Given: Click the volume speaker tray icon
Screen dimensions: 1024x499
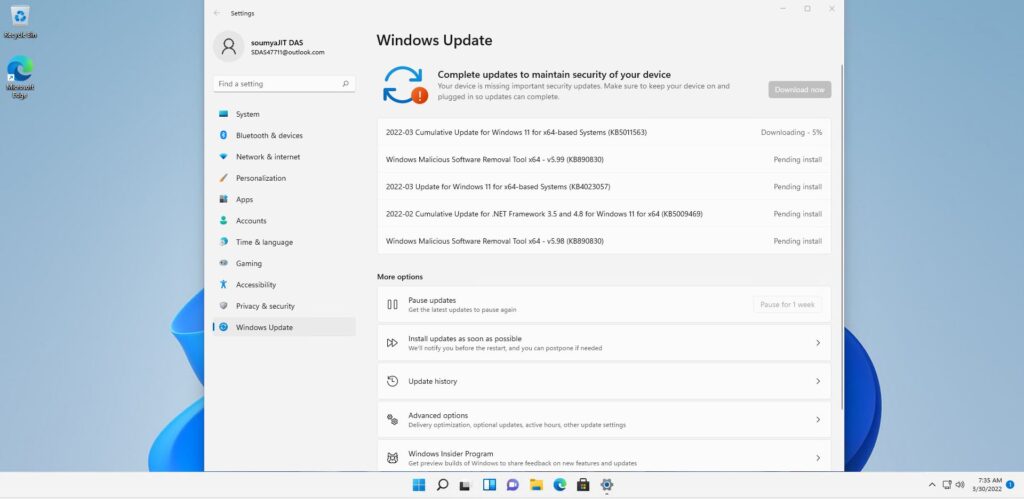Looking at the screenshot, I should point(959,485).
